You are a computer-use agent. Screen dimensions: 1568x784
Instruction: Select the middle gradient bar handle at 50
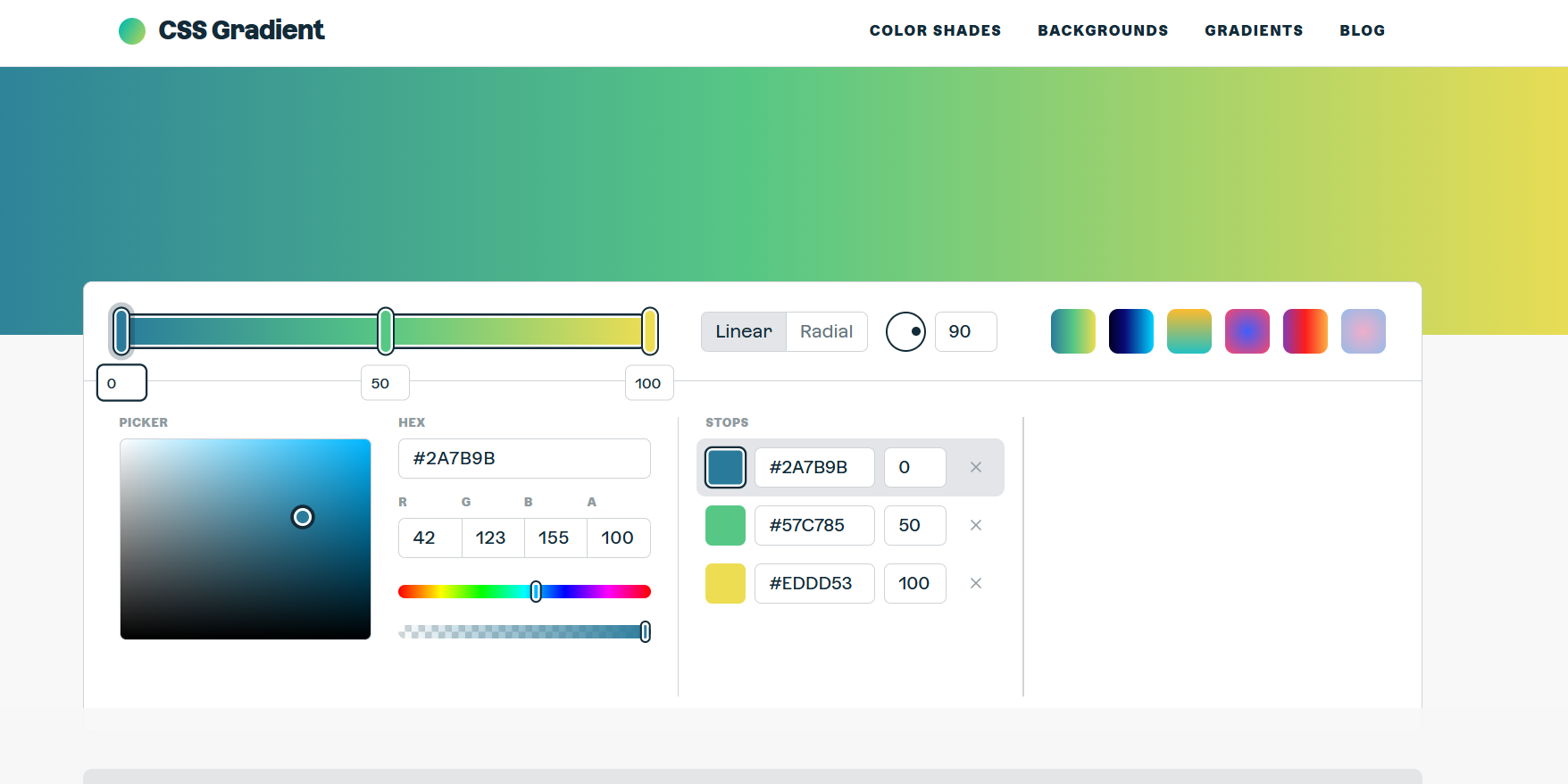point(386,331)
